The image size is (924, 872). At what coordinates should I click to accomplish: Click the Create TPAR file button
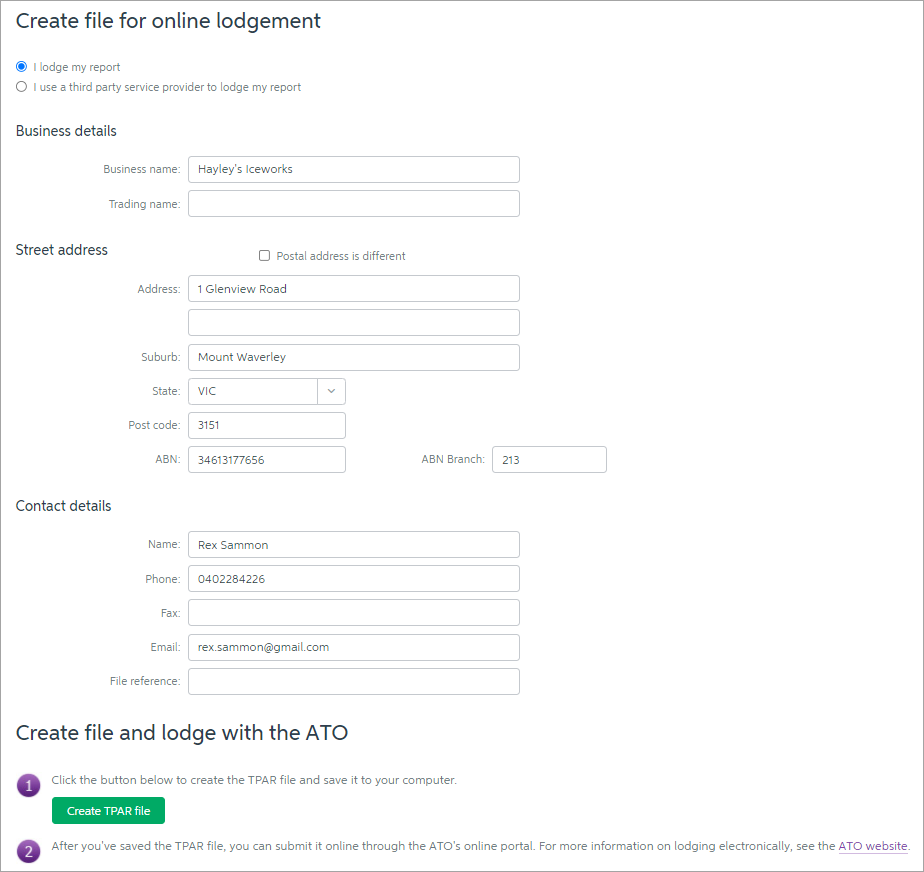(108, 811)
